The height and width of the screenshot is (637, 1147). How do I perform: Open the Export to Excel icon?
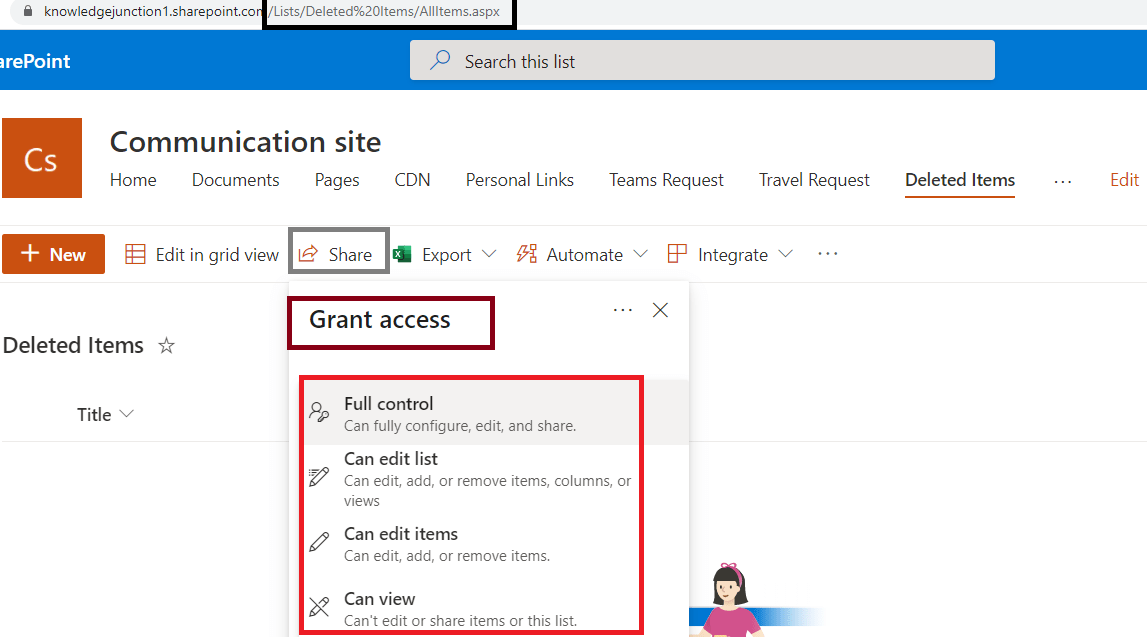point(402,254)
